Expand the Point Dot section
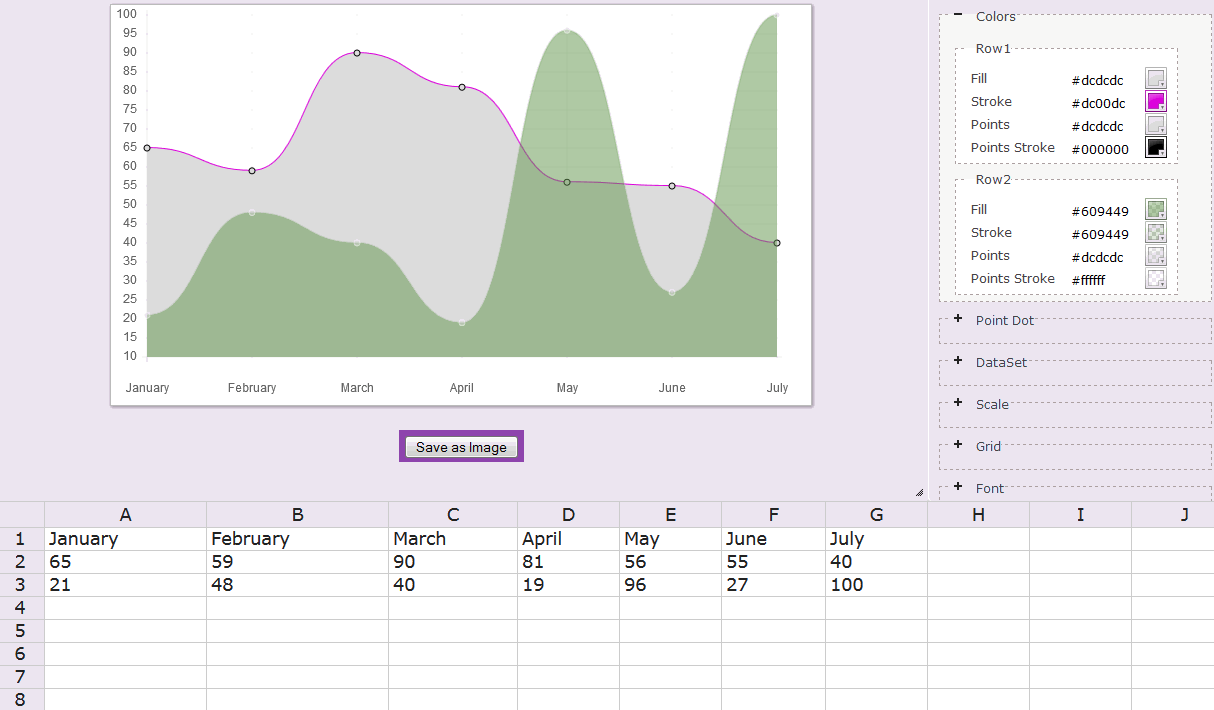 [958, 320]
